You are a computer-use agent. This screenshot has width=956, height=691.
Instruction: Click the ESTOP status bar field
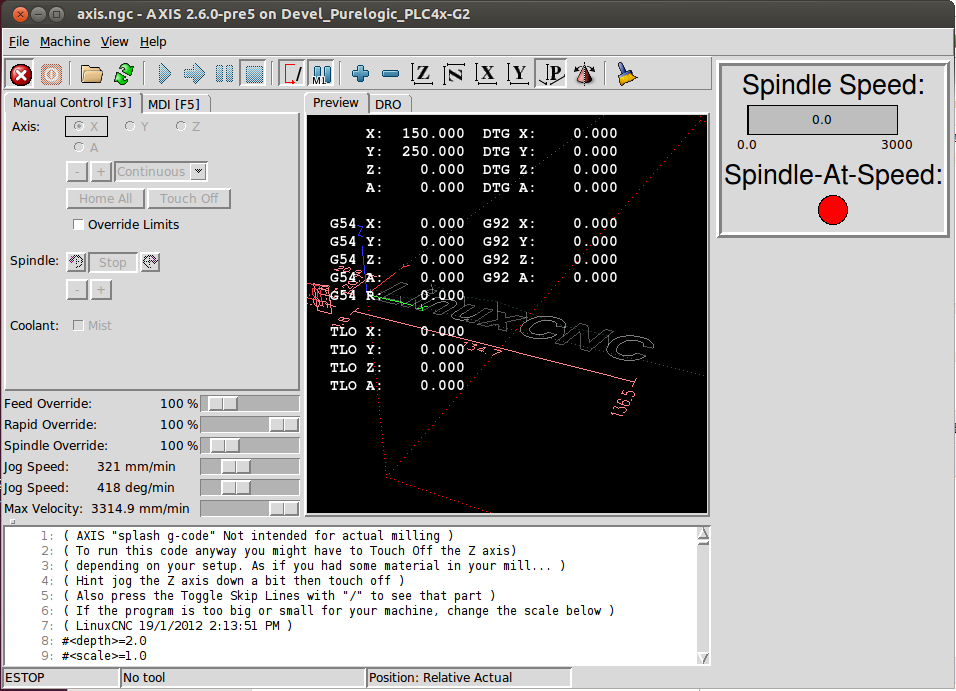(61, 678)
